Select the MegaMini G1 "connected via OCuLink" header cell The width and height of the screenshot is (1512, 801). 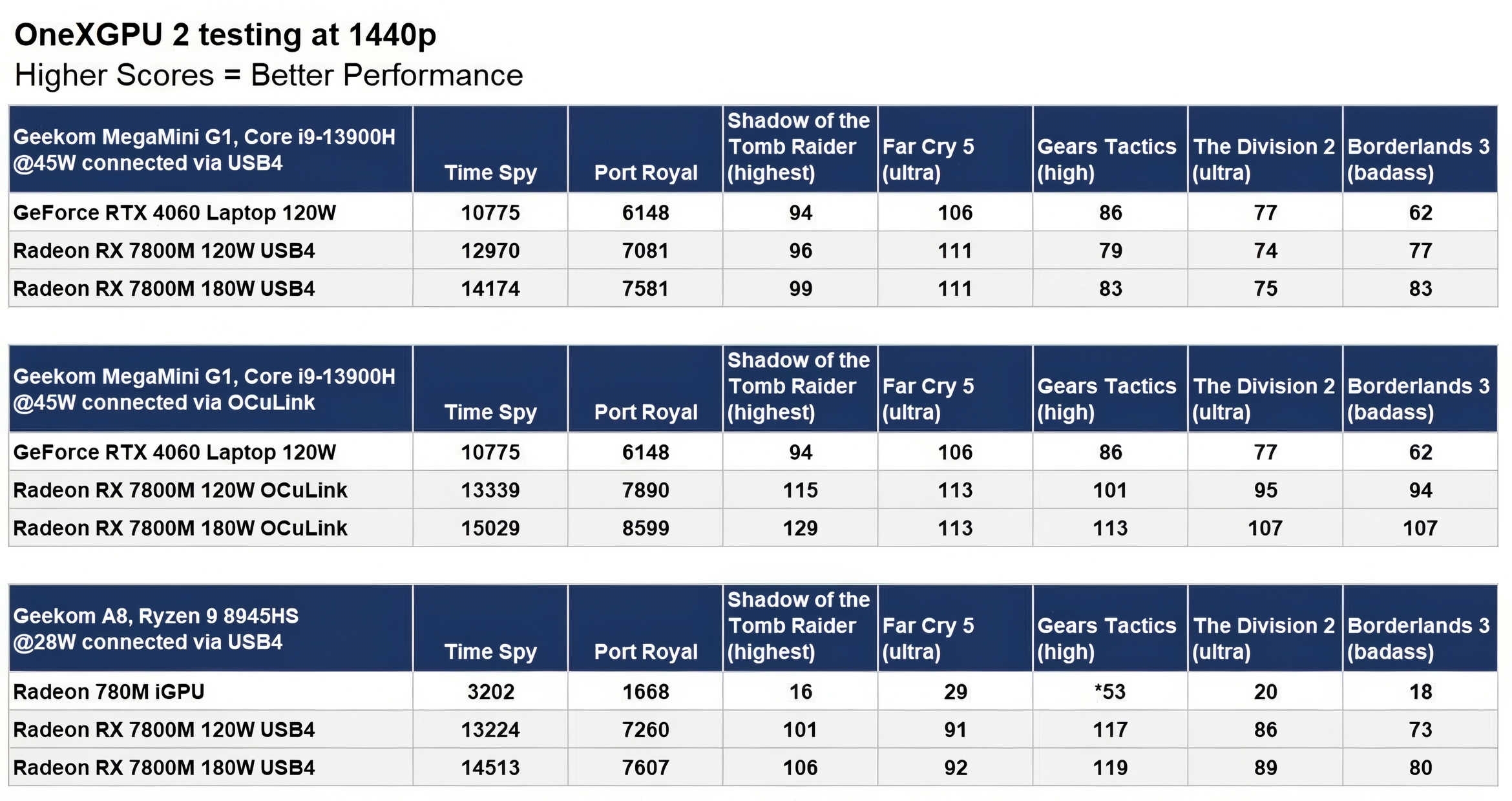204,390
